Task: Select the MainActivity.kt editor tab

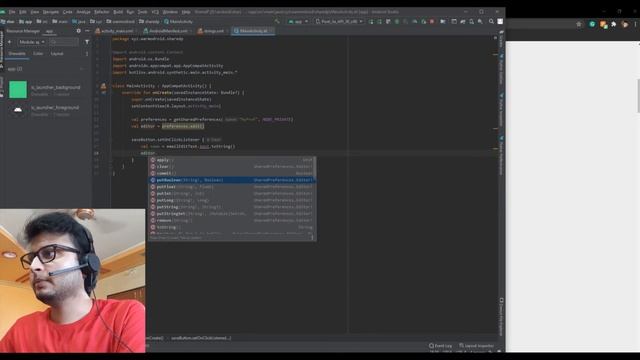Action: click(252, 31)
